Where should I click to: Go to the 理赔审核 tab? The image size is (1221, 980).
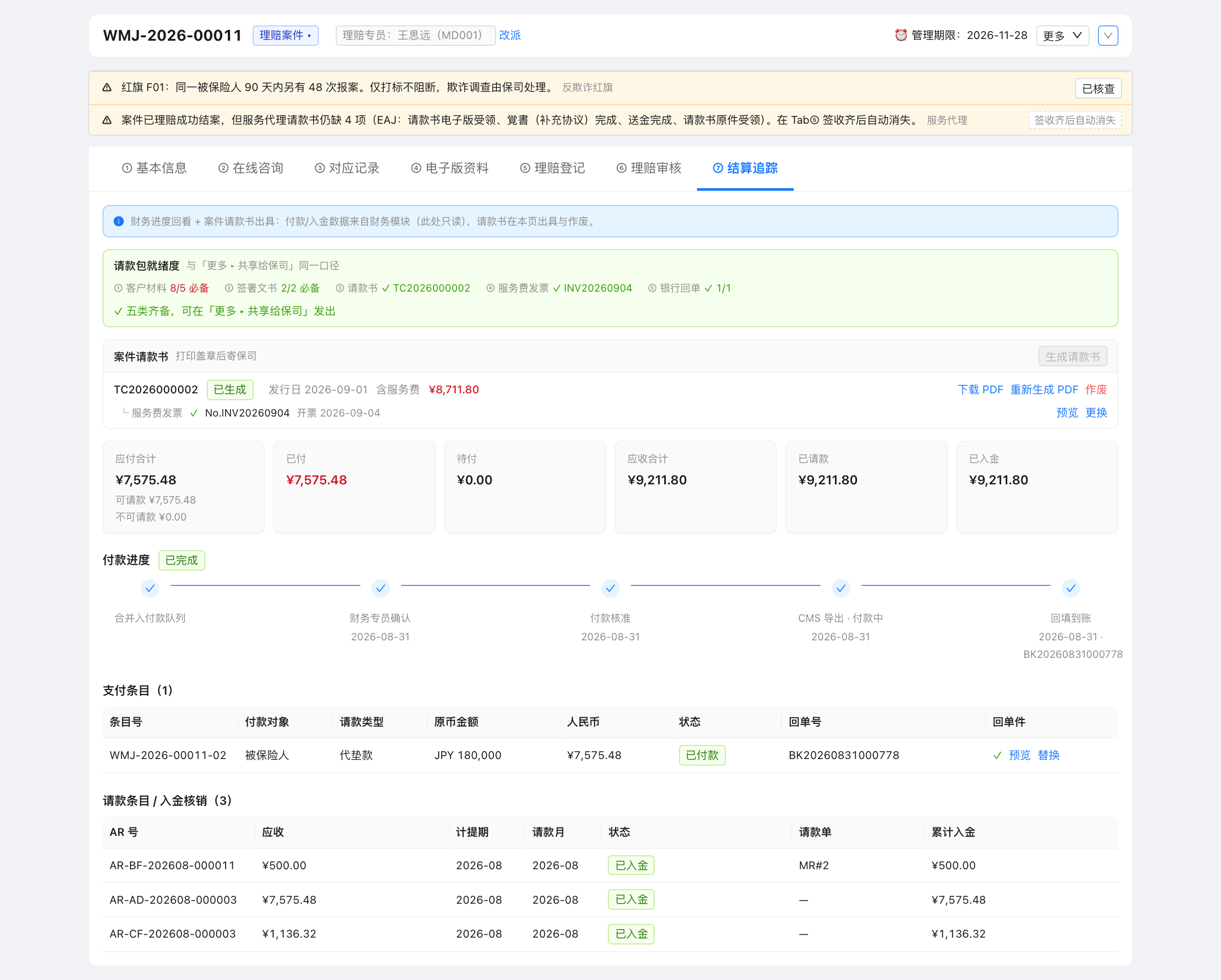pos(648,168)
